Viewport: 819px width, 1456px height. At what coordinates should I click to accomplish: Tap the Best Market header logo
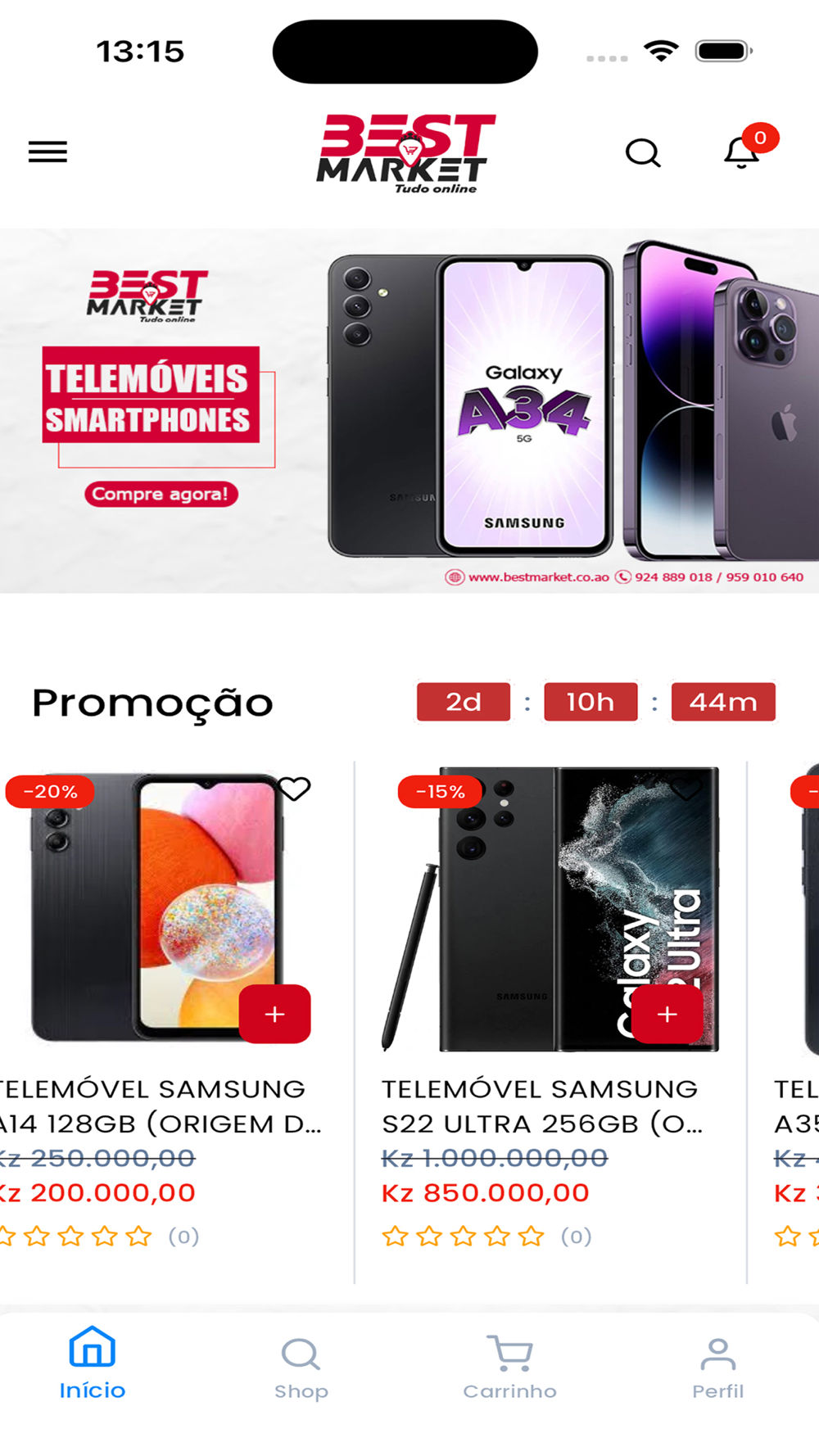[x=406, y=153]
